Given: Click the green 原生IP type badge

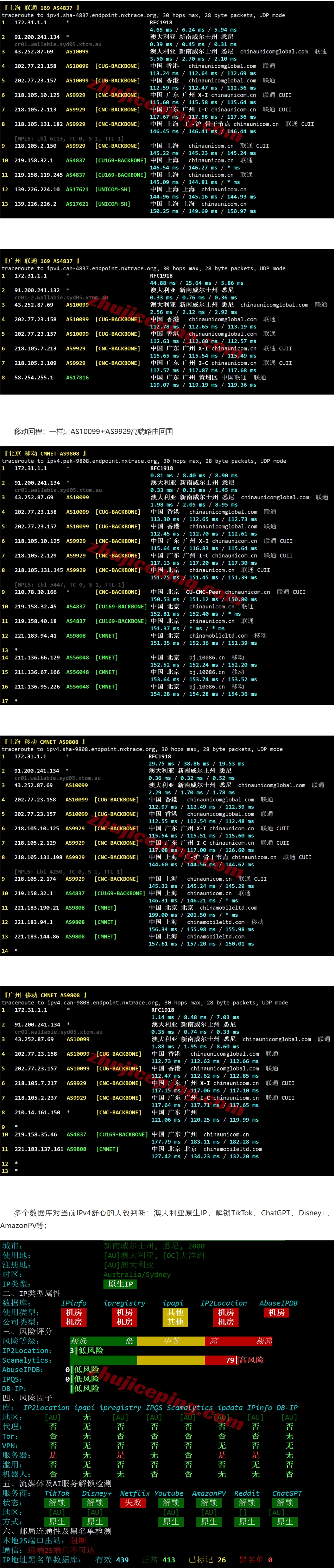Looking at the screenshot, I should 120,1284.
